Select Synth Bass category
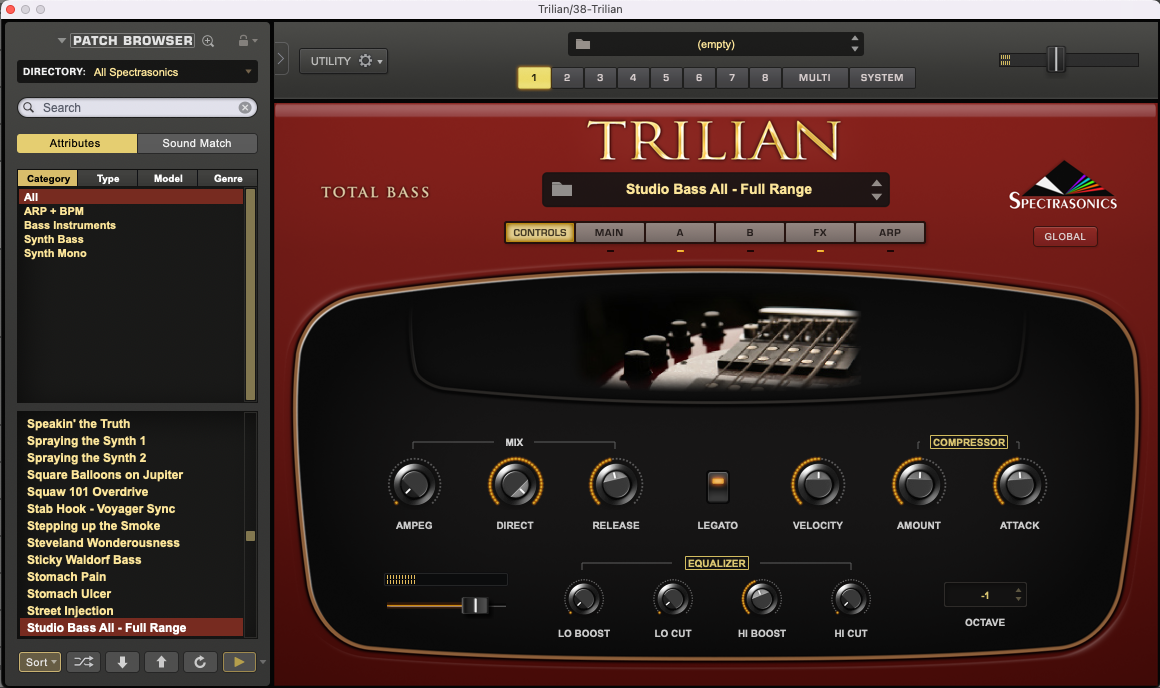 [x=54, y=240]
